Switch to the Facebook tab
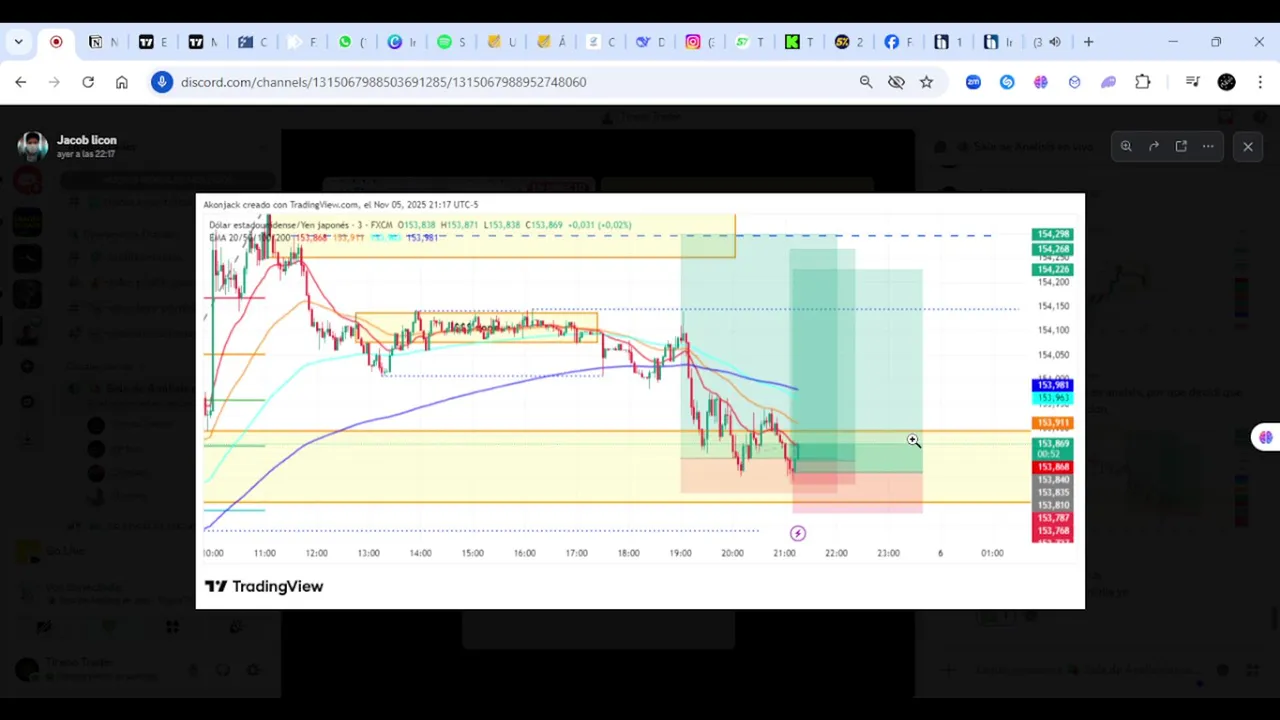 (x=898, y=42)
